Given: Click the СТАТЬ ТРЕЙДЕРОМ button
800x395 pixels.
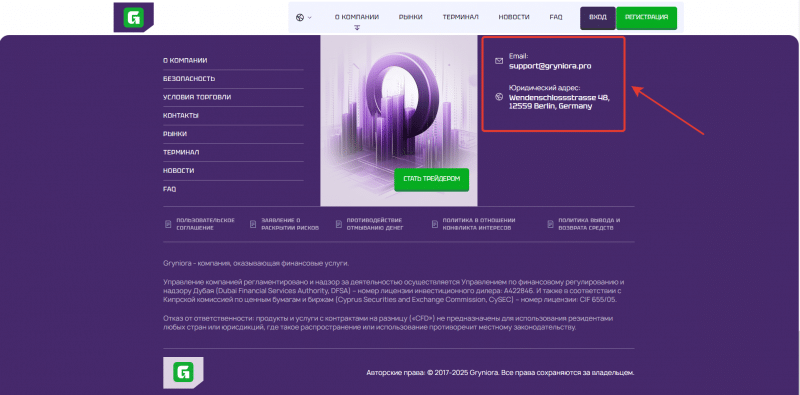Looking at the screenshot, I should (432, 180).
